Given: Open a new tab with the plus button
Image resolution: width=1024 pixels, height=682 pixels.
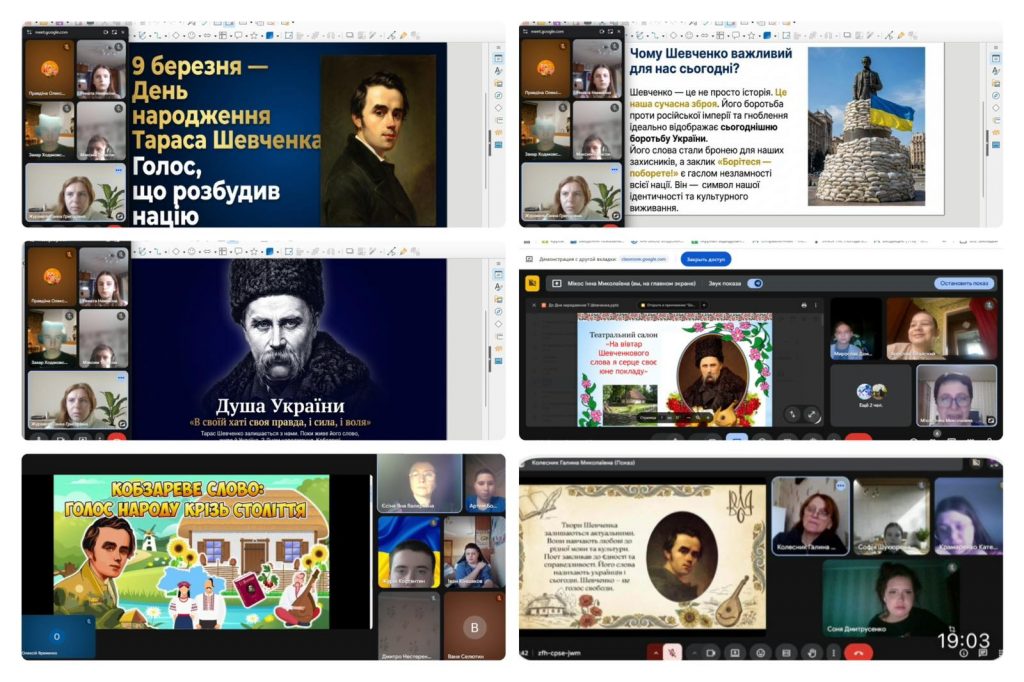Looking at the screenshot, I should tap(703, 304).
